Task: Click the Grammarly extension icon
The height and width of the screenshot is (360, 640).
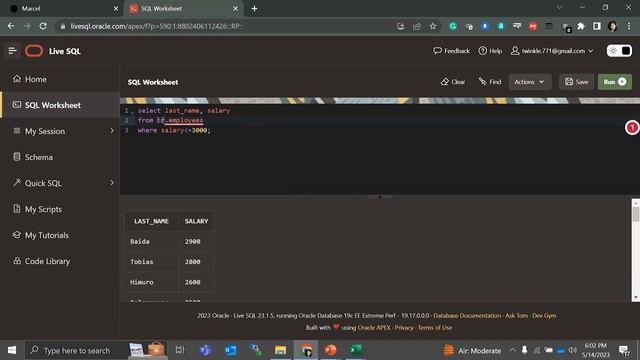Action: (453, 26)
